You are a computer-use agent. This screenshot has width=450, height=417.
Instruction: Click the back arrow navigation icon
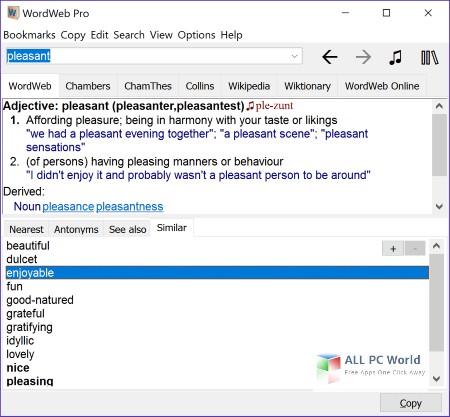pos(330,57)
